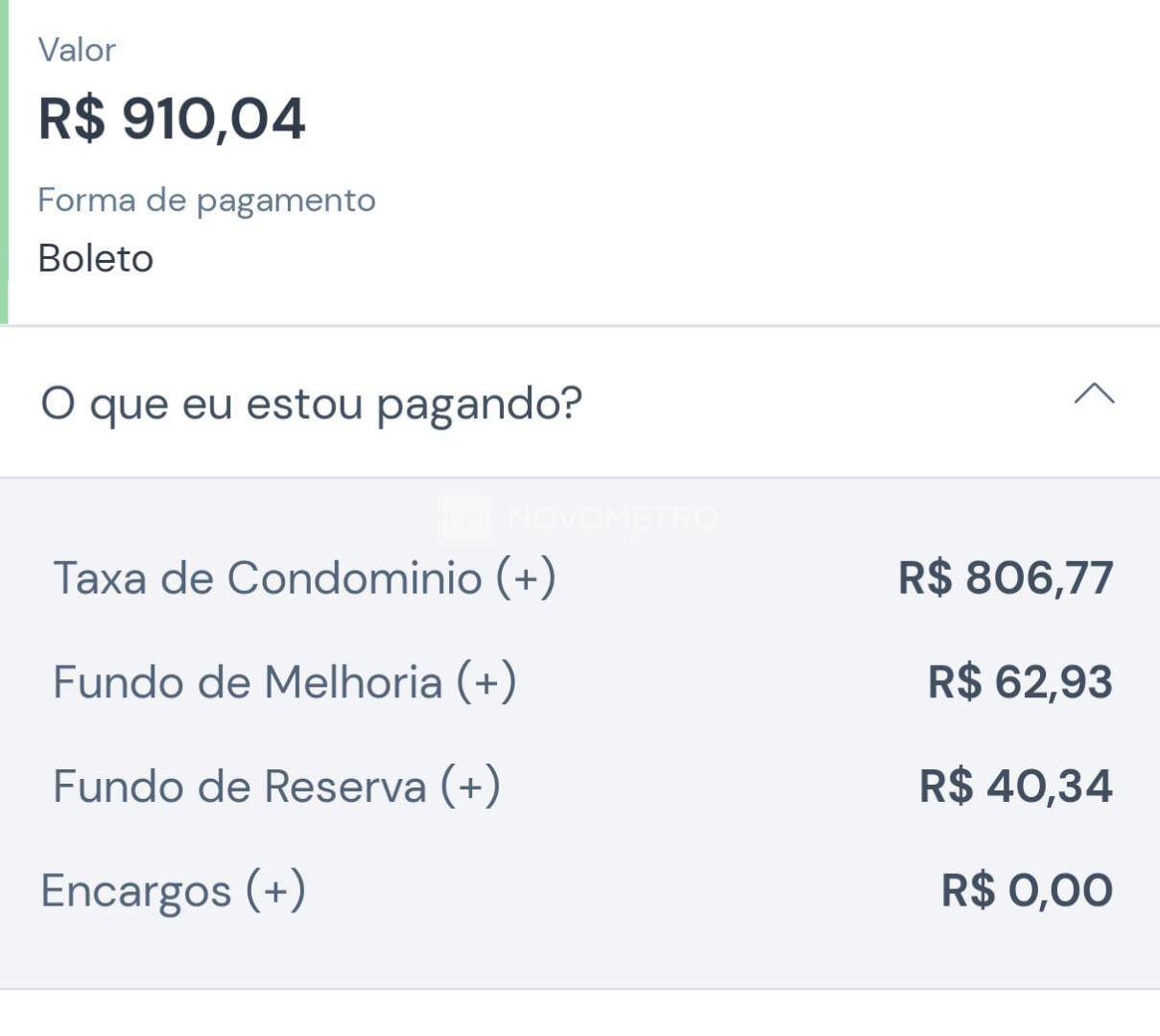Image resolution: width=1160 pixels, height=1036 pixels.
Task: Click the green status bar on left edge
Action: [4, 161]
